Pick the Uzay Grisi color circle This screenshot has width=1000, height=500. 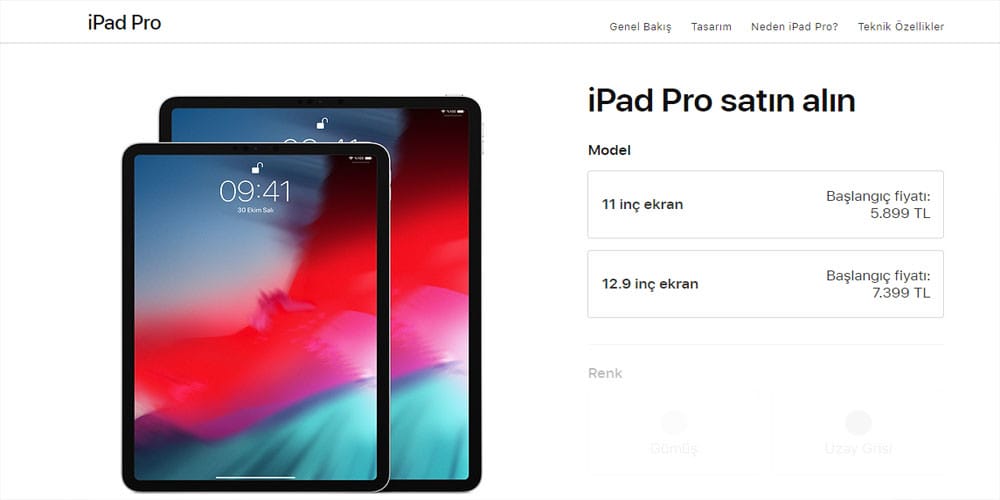click(x=858, y=423)
